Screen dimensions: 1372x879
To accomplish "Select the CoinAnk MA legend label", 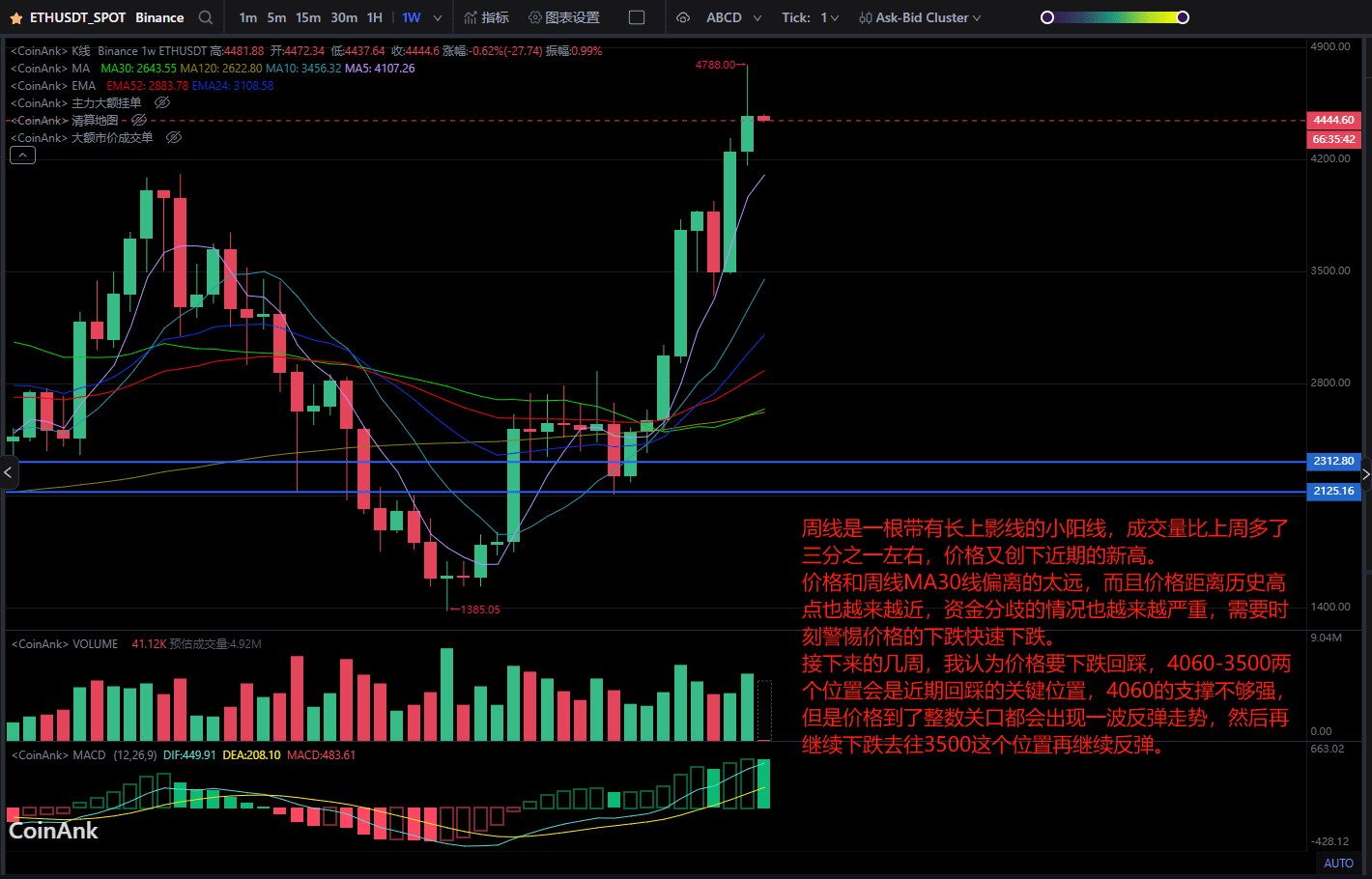I will point(50,68).
